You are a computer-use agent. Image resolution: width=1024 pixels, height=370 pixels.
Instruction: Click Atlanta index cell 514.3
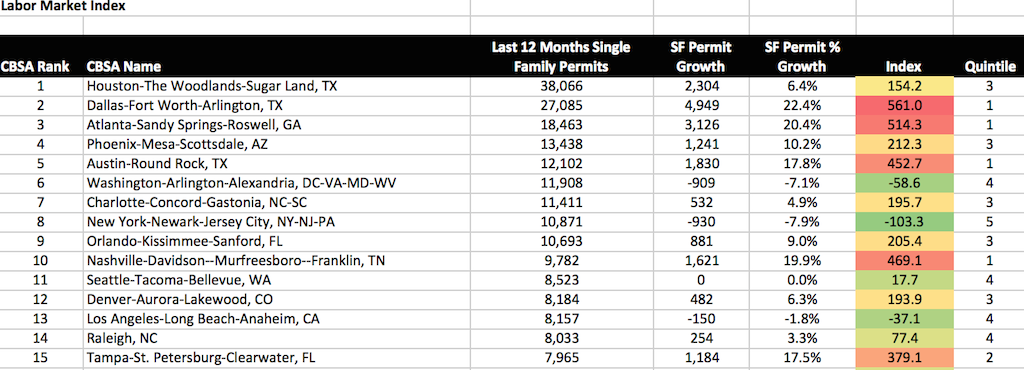tap(904, 125)
